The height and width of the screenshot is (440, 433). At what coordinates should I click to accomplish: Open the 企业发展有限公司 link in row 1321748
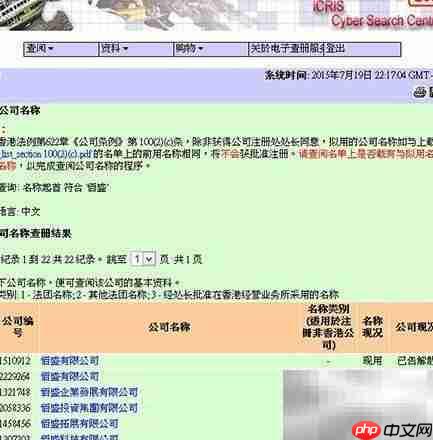(89, 392)
